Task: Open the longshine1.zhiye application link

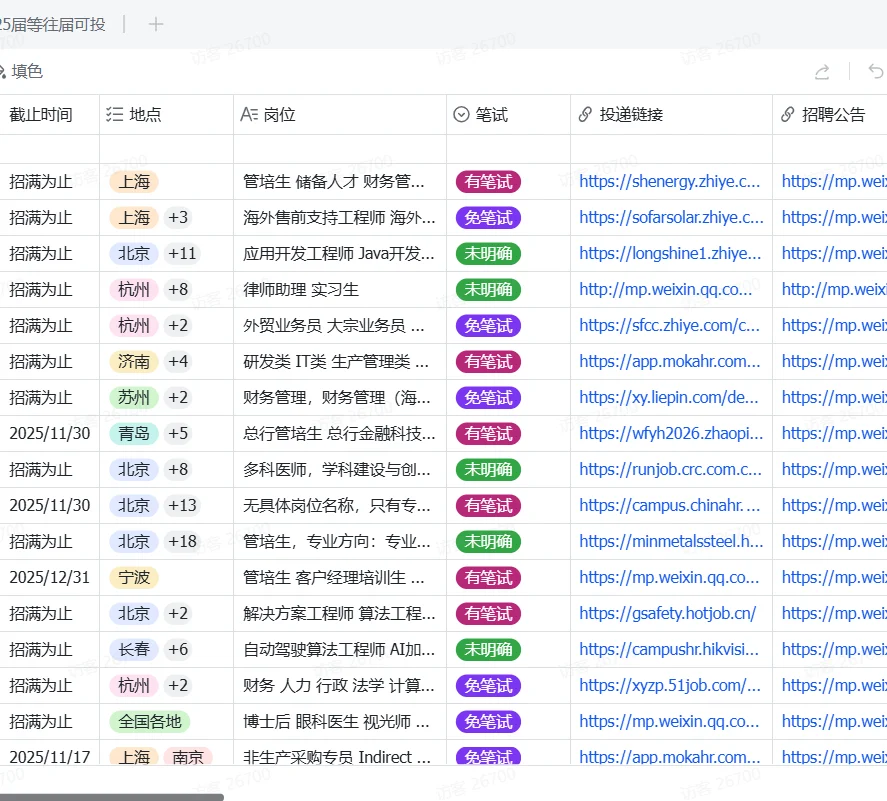Action: click(x=670, y=253)
